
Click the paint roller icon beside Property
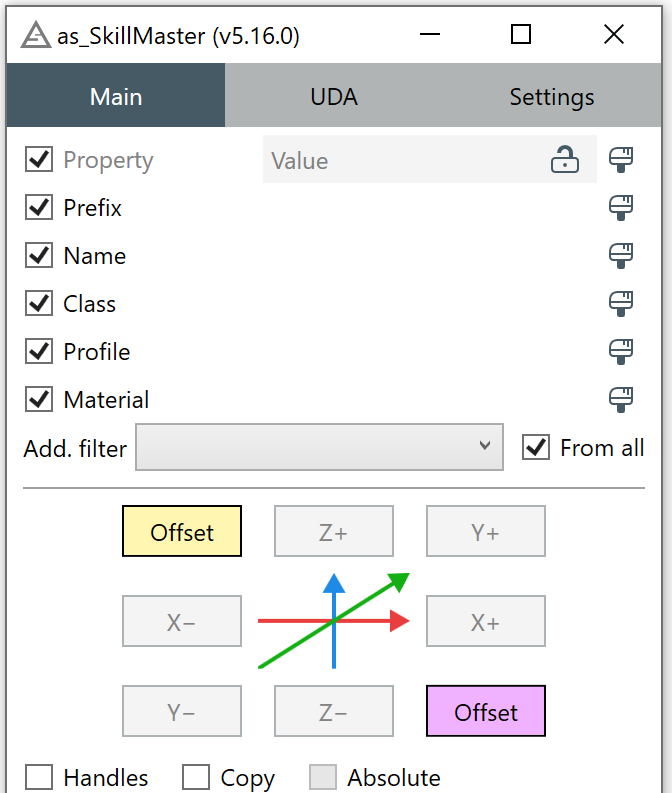pos(621,160)
